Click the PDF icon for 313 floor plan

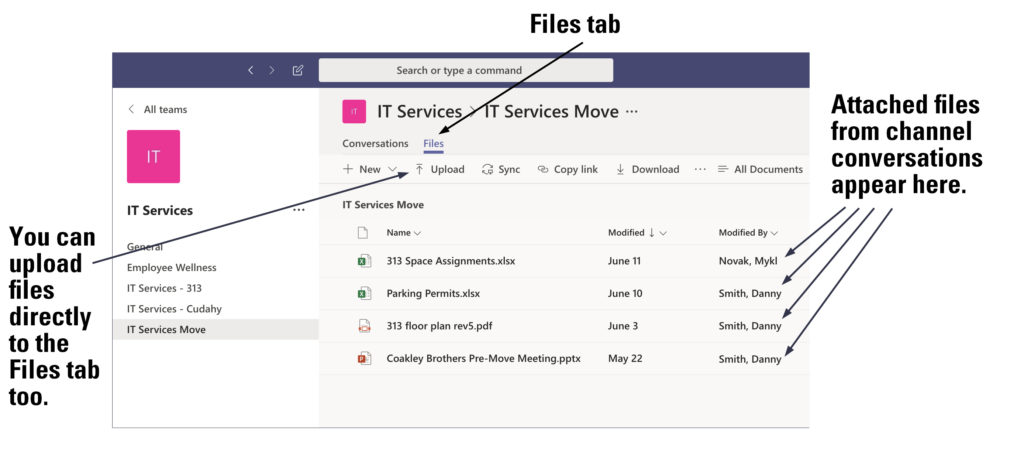point(364,326)
